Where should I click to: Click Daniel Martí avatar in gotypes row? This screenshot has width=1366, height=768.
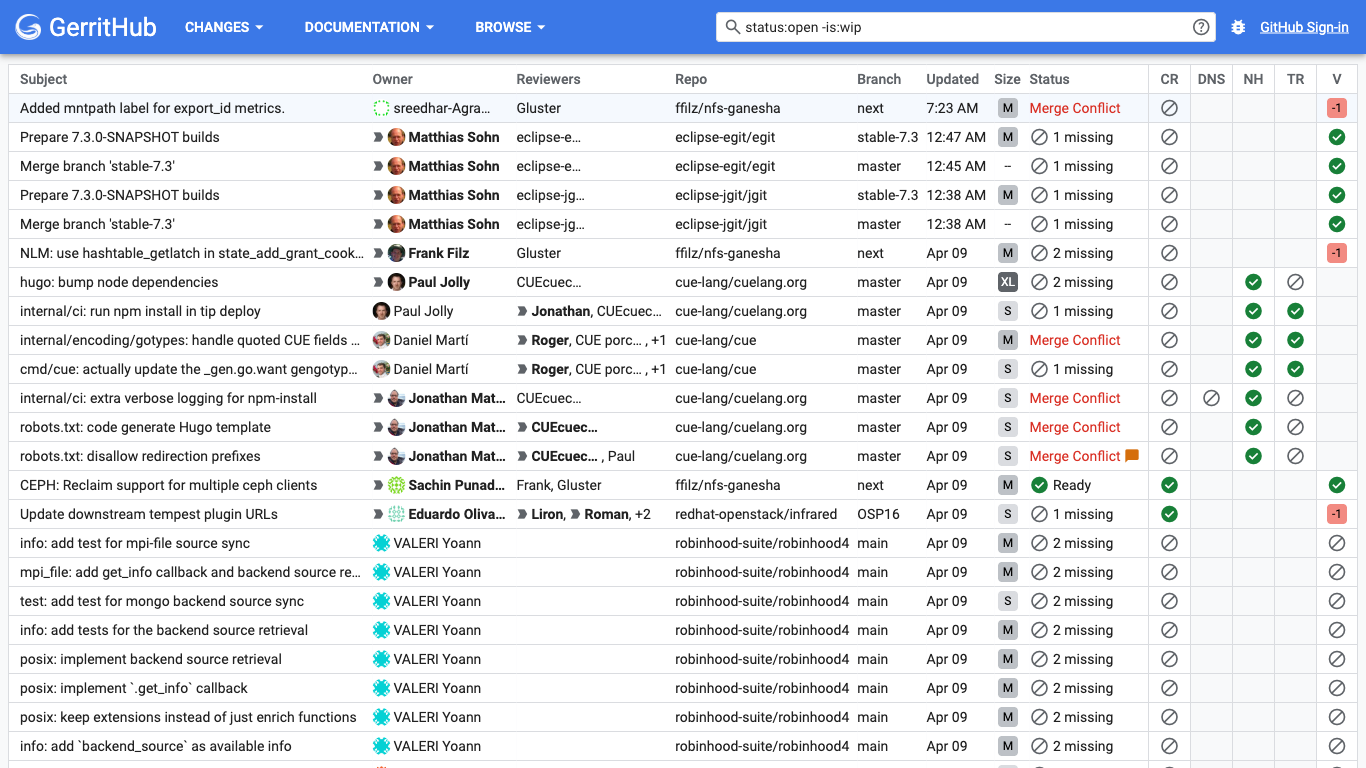(x=381, y=340)
